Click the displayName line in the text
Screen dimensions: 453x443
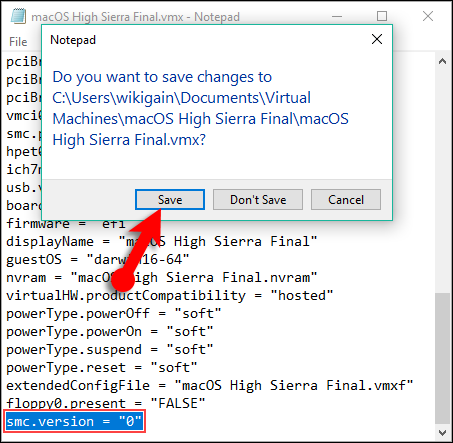[x=162, y=241]
